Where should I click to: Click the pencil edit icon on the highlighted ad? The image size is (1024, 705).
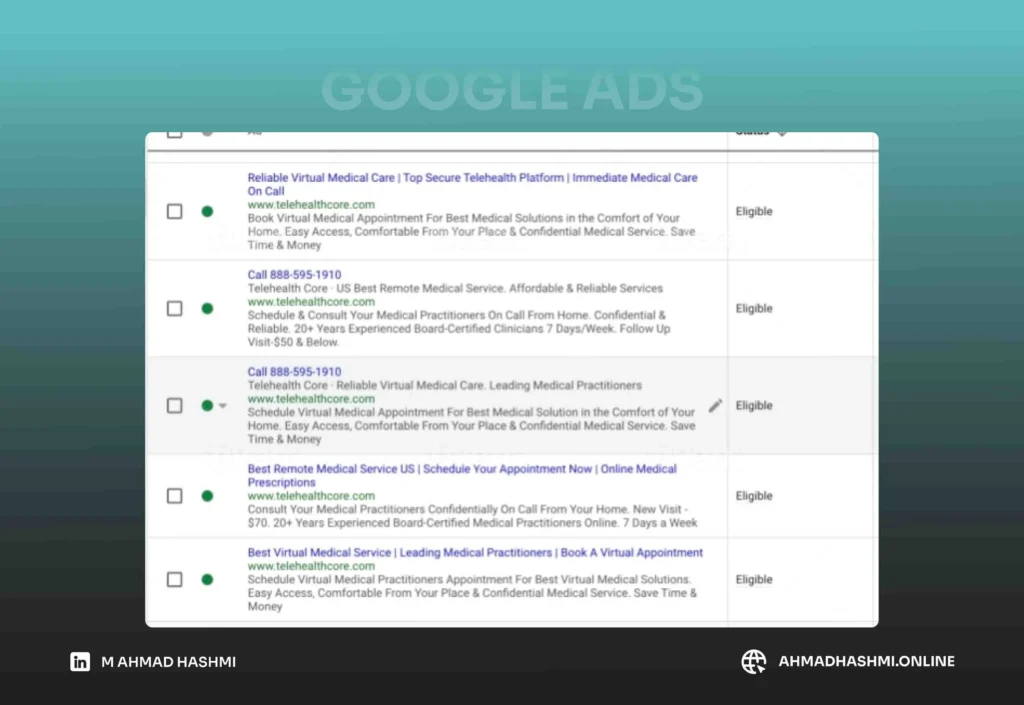pos(715,405)
